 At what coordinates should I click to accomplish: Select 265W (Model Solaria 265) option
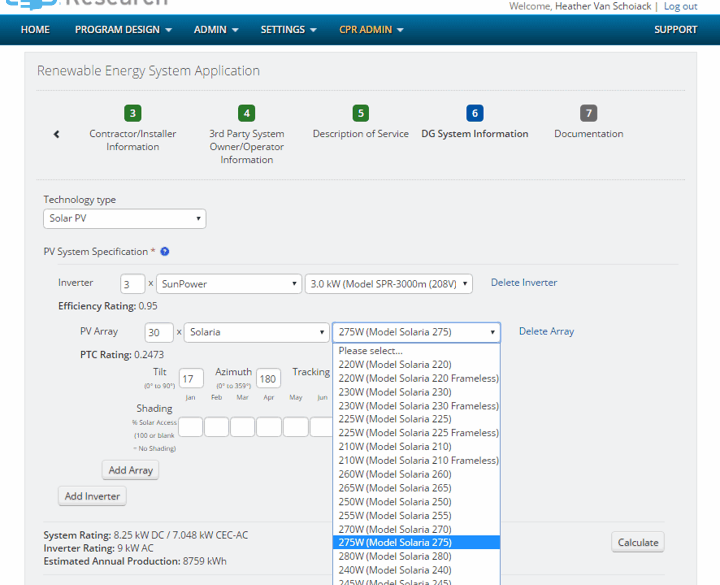click(416, 488)
